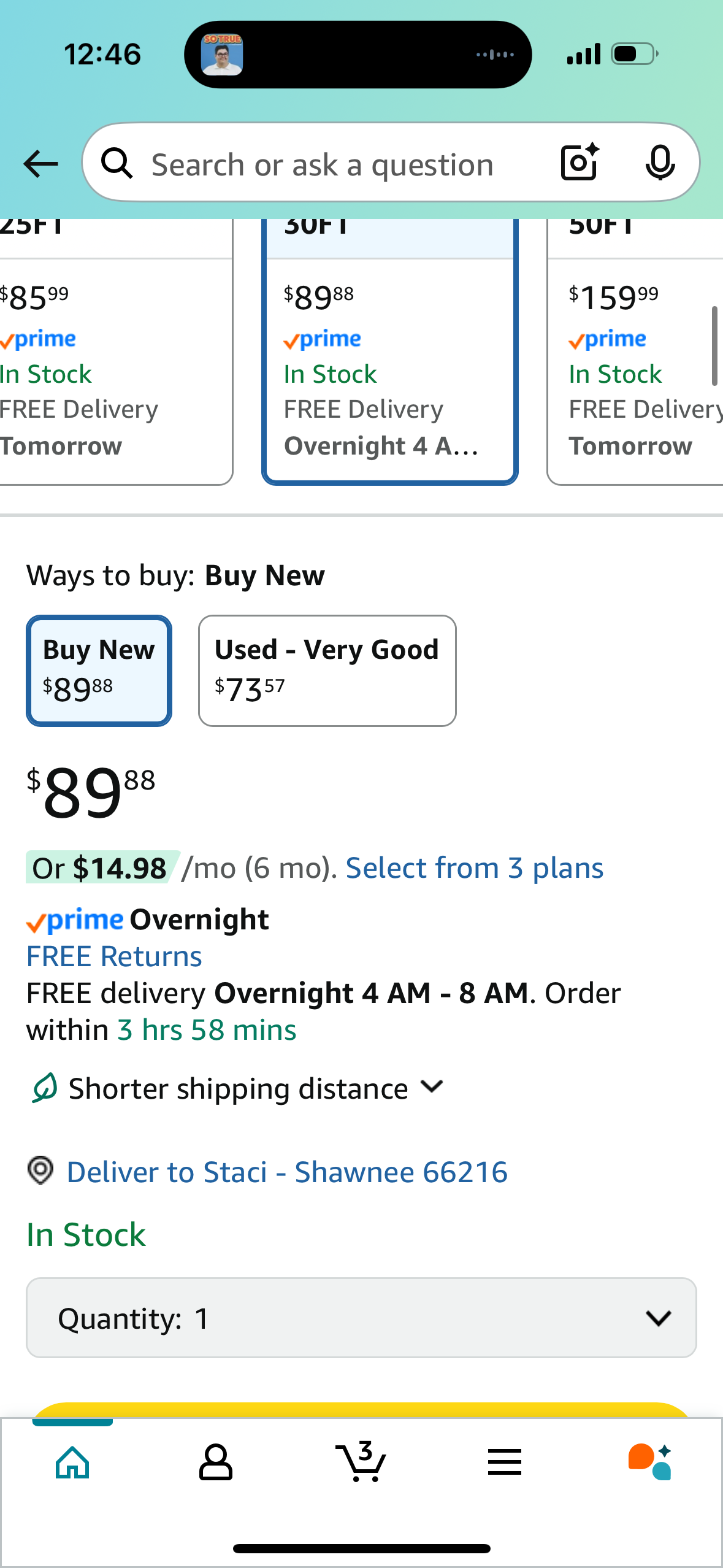Open the account profile icon
Viewport: 723px width, 1568px height.
(216, 1462)
